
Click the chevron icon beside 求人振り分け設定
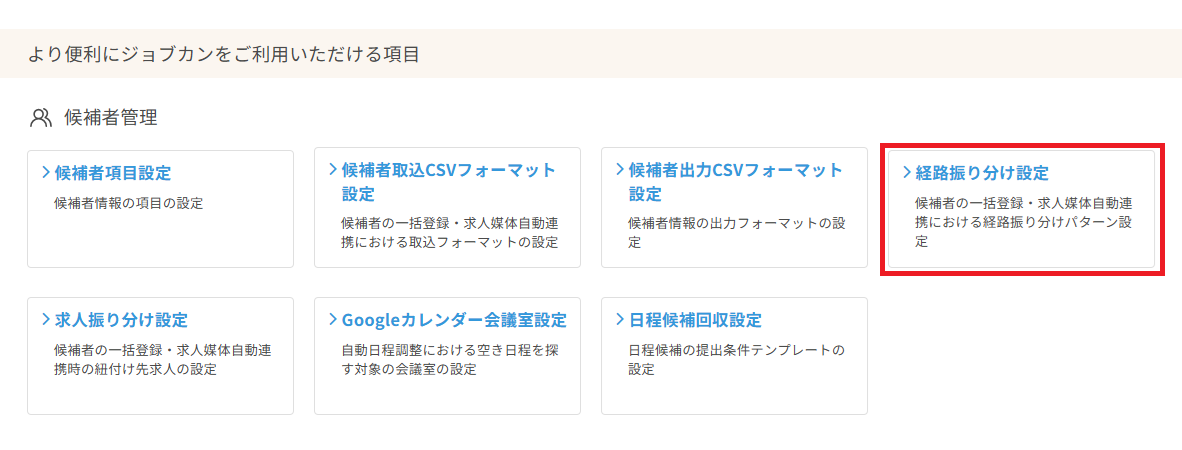(x=46, y=320)
